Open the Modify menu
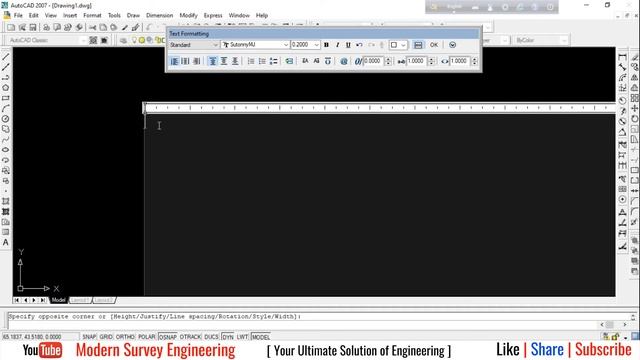This screenshot has height=360, width=640. [x=189, y=16]
